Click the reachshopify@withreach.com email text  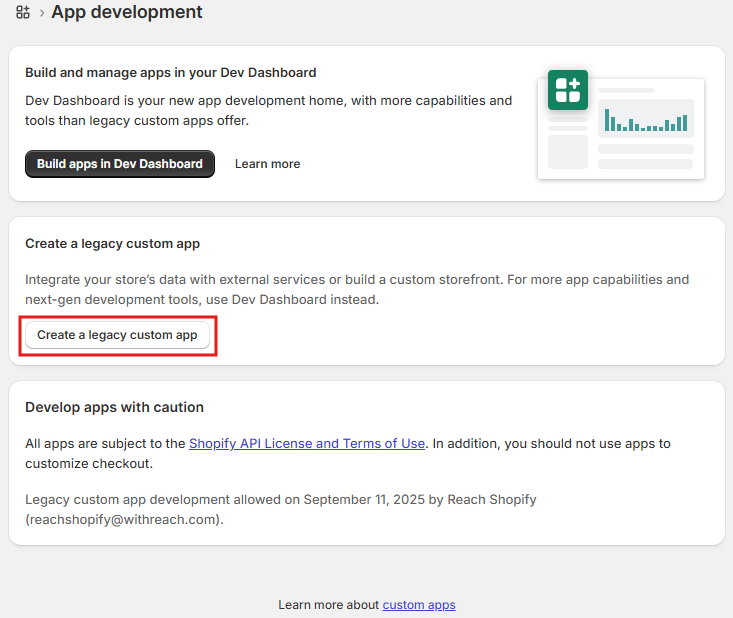pos(124,519)
